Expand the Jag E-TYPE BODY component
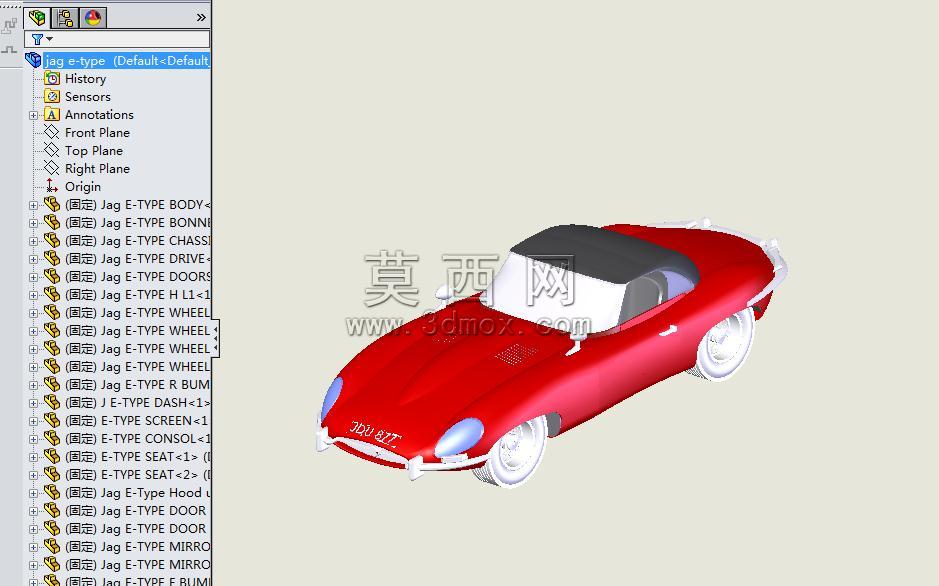Image resolution: width=939 pixels, height=586 pixels. (x=34, y=205)
